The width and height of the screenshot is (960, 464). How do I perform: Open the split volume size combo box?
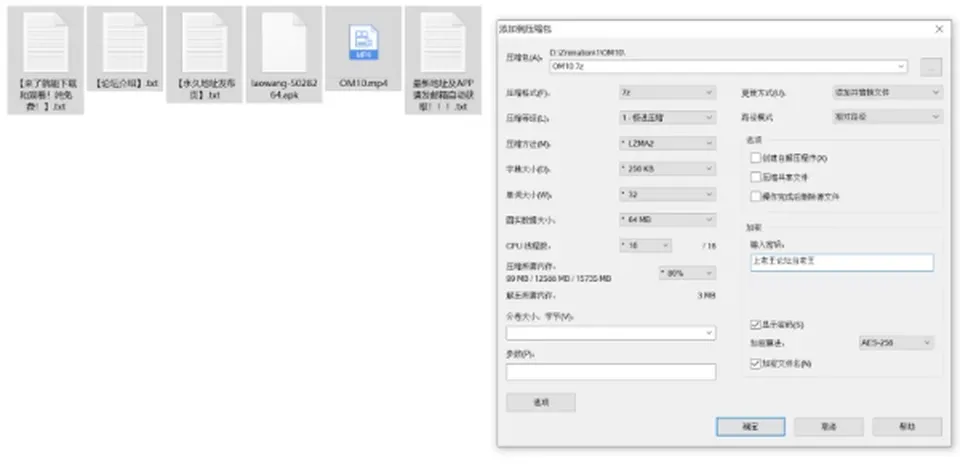(x=610, y=333)
